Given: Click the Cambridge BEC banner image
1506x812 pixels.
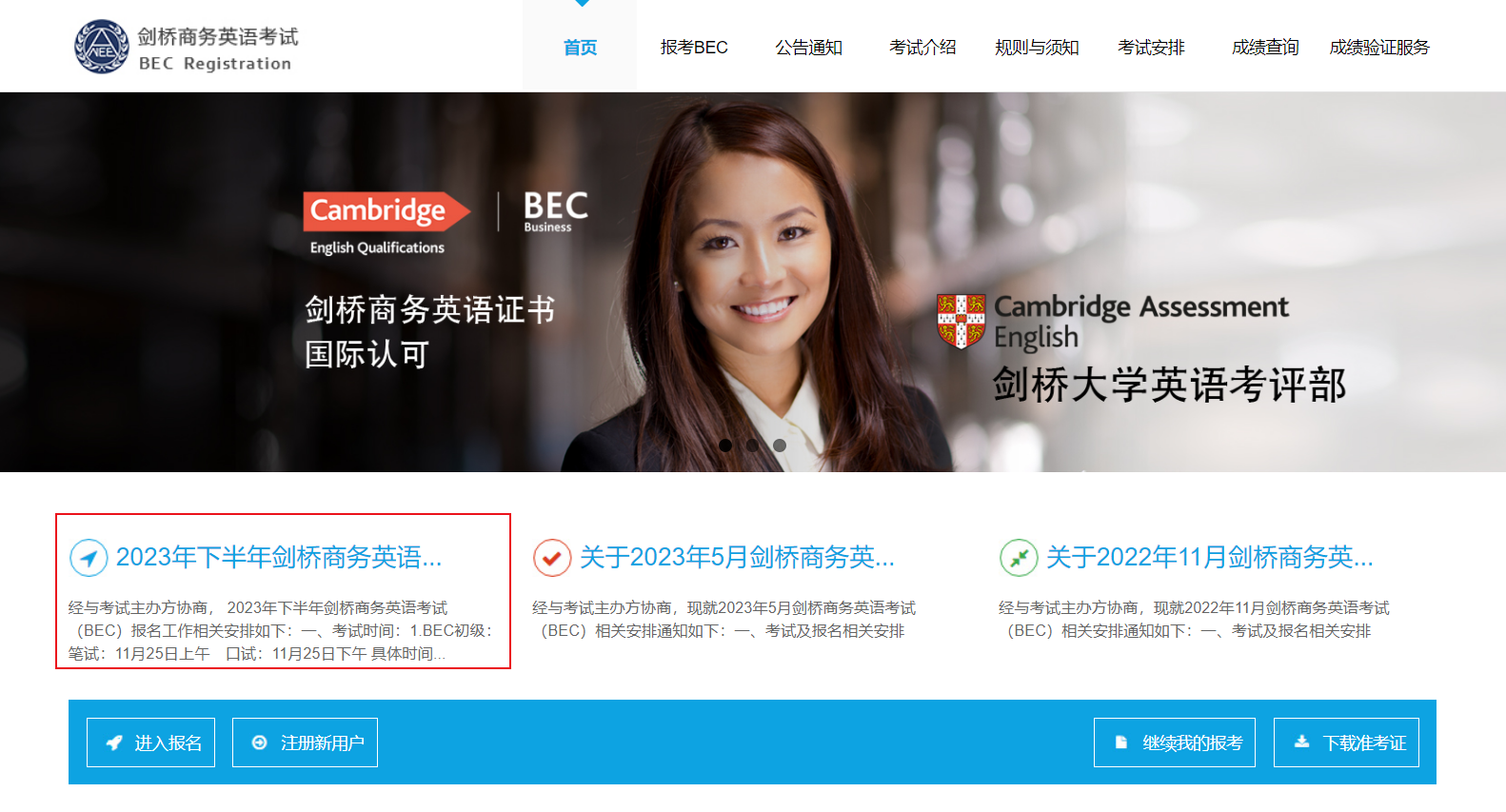Looking at the screenshot, I should (753, 282).
